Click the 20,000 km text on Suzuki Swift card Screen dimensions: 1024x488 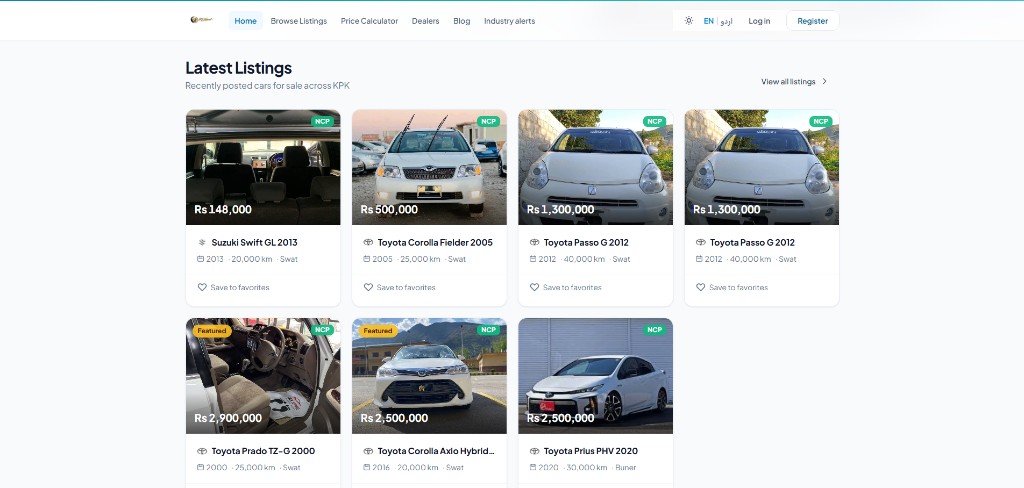tap(251, 259)
